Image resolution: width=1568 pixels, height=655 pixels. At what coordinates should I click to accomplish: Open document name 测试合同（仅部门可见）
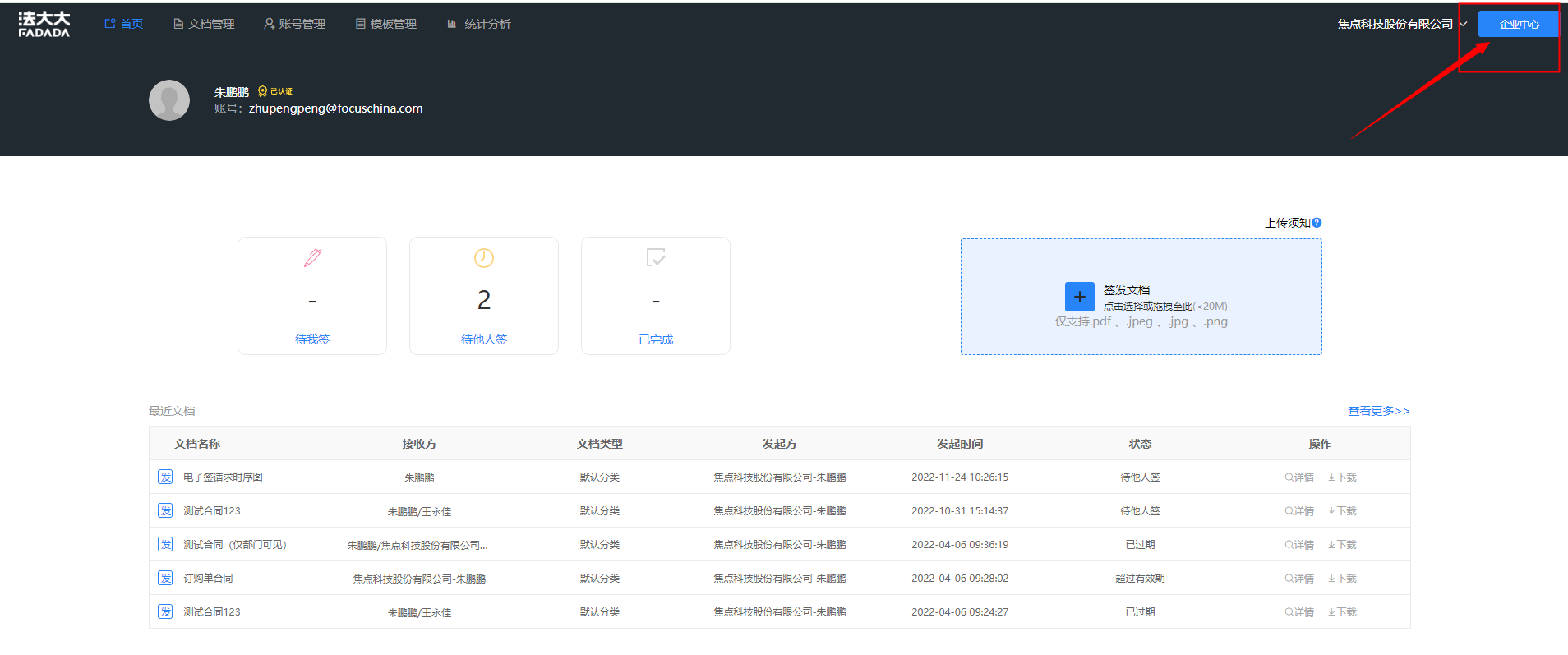click(x=235, y=545)
